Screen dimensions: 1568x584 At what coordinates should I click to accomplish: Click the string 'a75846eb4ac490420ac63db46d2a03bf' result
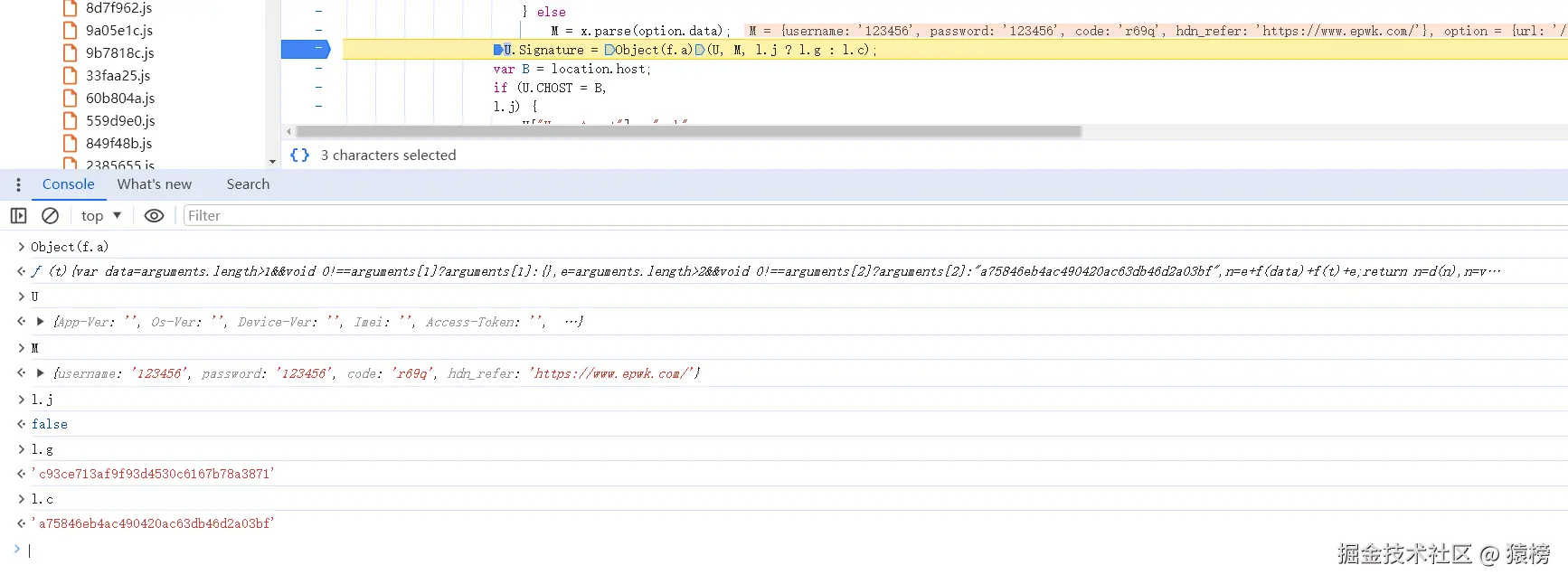tap(153, 523)
